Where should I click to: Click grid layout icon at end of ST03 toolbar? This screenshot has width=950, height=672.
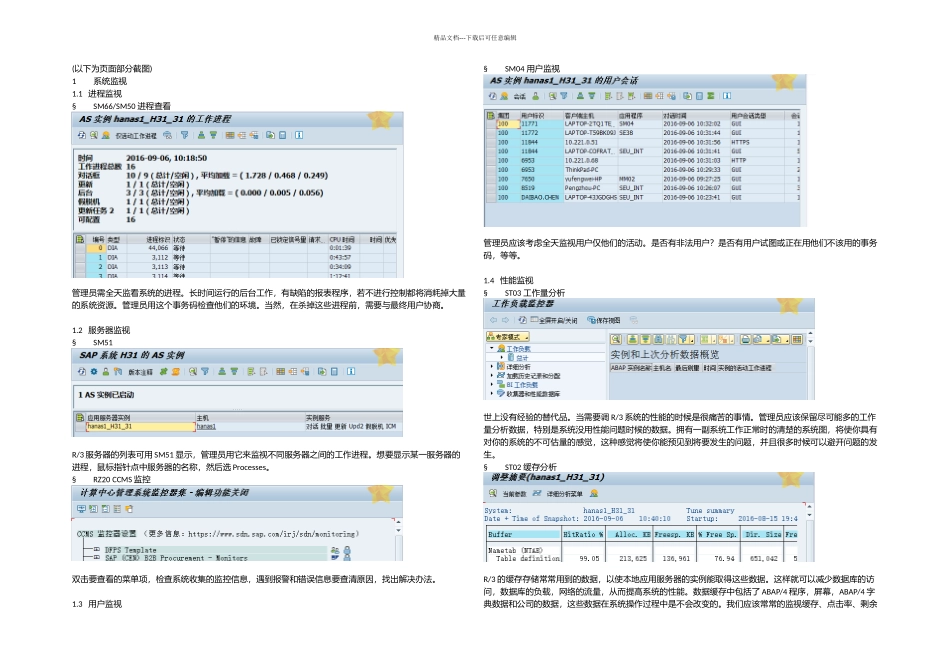coord(797,339)
